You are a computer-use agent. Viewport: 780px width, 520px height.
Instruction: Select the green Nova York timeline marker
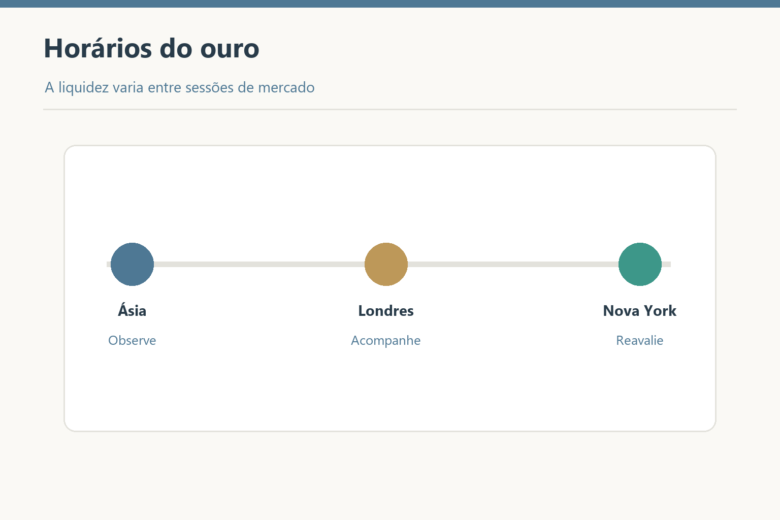coord(640,264)
